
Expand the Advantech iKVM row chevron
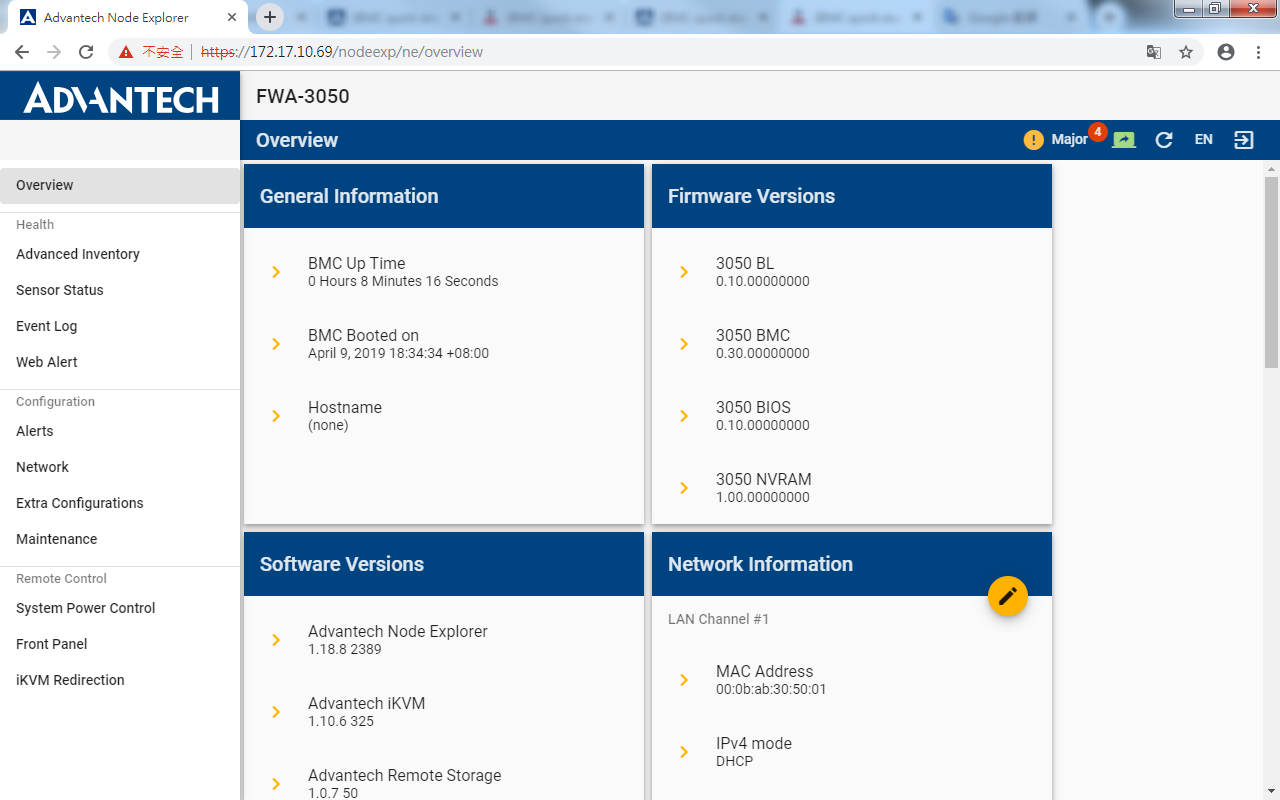[x=276, y=712]
